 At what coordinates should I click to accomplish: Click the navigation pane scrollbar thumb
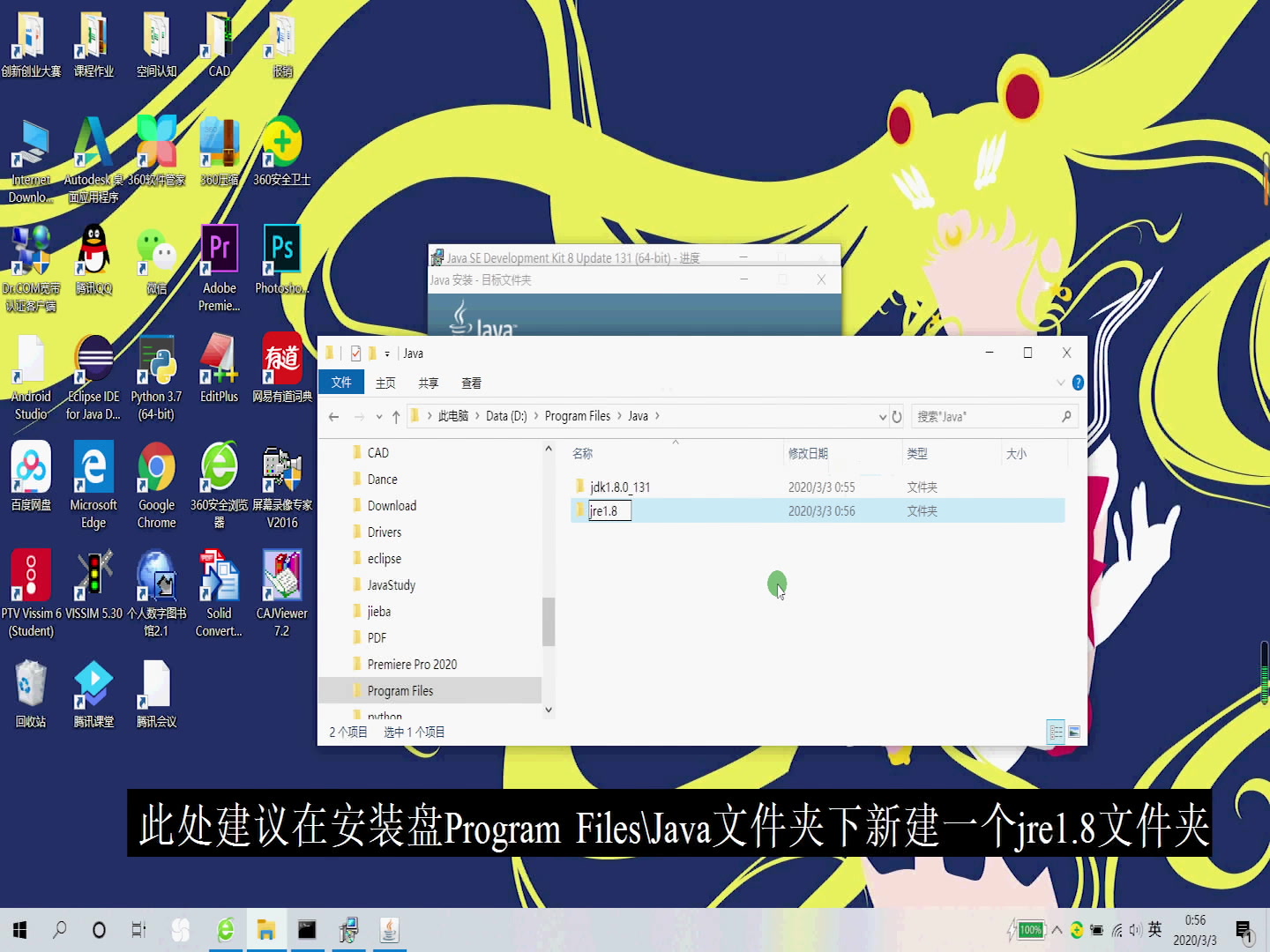(x=549, y=621)
